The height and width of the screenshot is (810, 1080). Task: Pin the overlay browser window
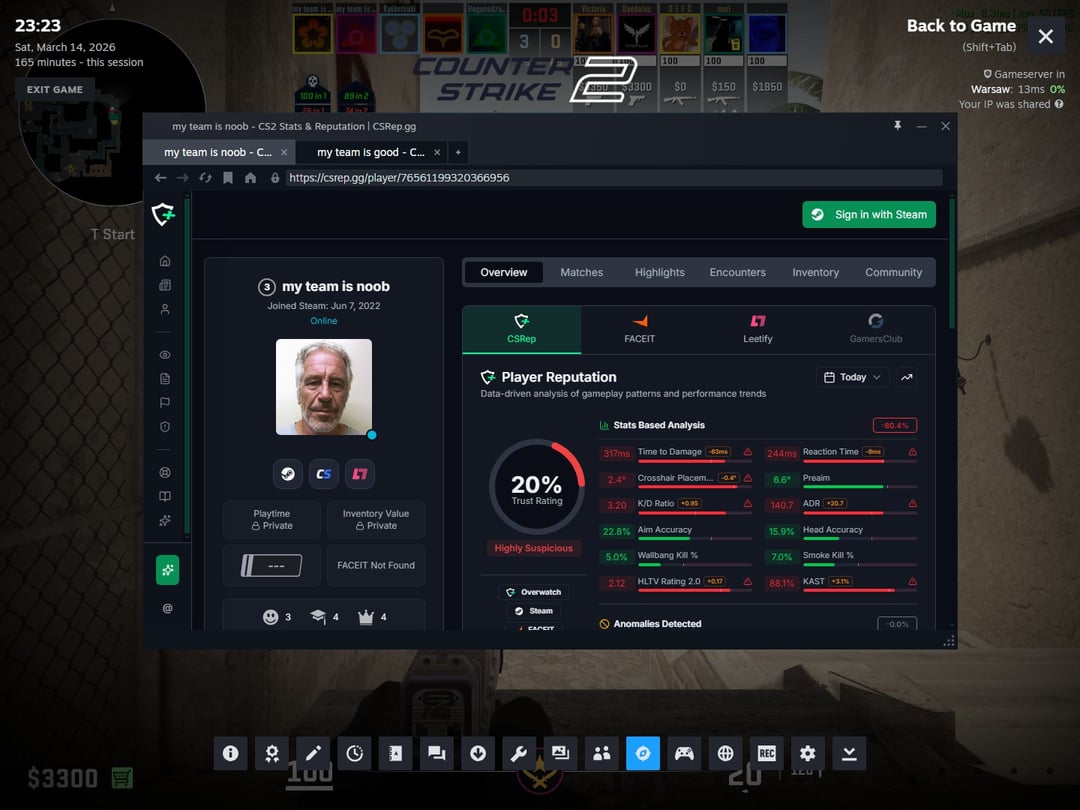(x=897, y=126)
